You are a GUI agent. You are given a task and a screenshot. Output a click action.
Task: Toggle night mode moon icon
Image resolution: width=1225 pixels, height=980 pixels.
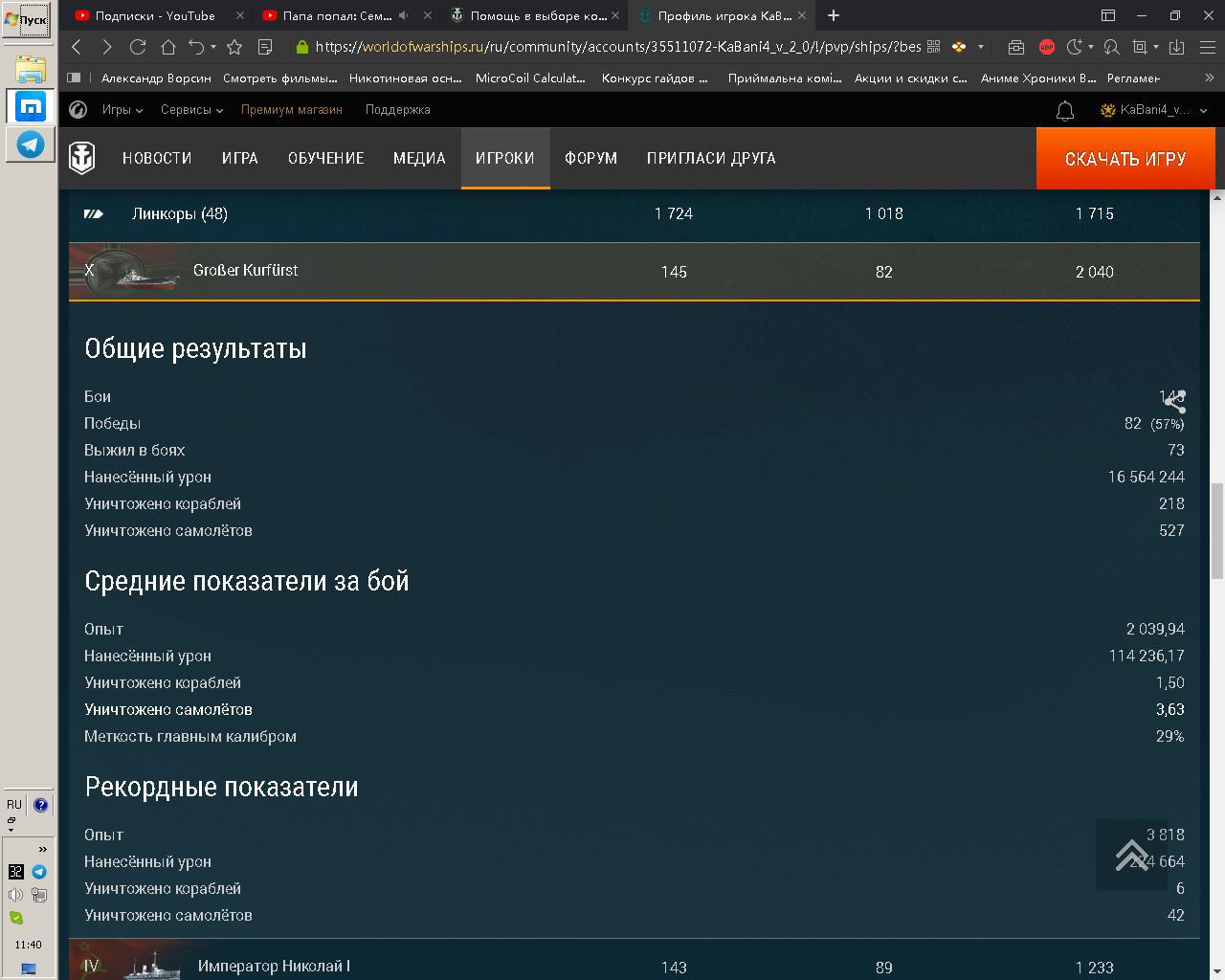click(1075, 47)
